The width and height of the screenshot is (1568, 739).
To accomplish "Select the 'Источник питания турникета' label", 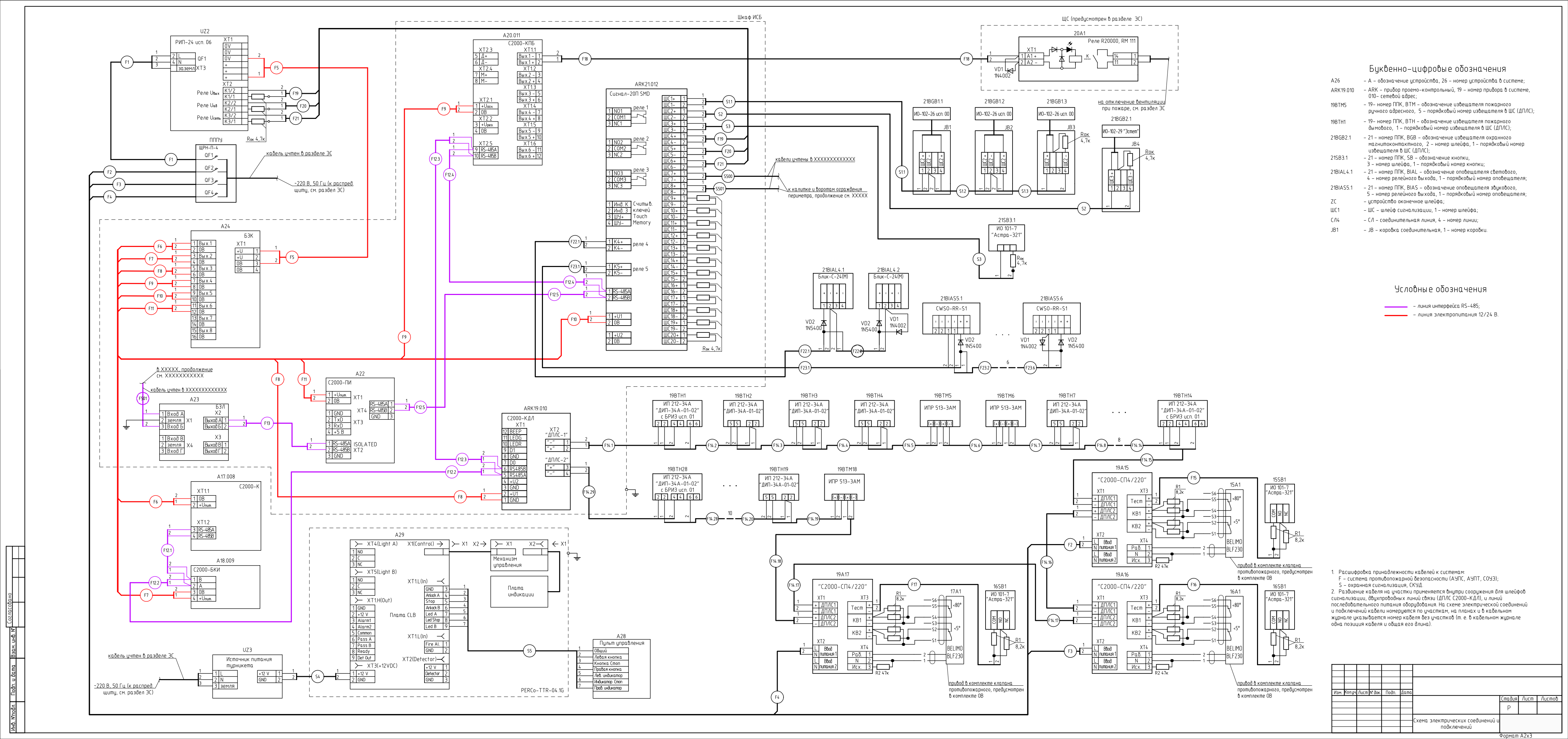I will (249, 662).
